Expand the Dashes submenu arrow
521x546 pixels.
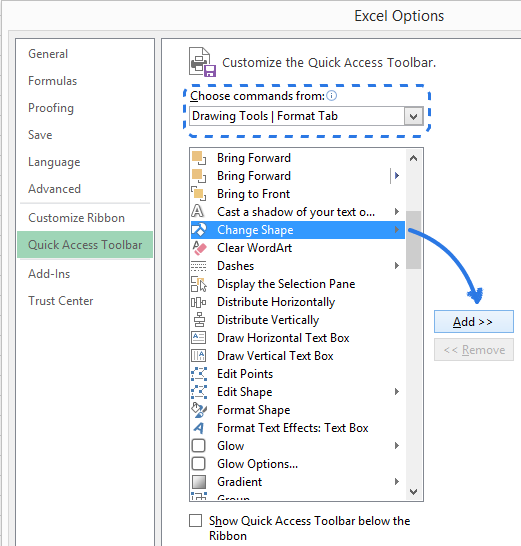397,266
